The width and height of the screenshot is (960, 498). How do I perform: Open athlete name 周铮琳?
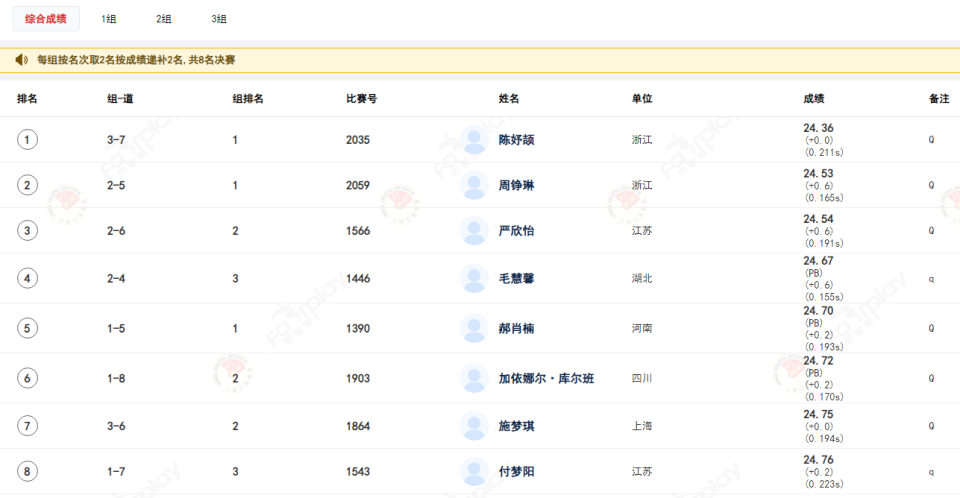click(x=516, y=185)
